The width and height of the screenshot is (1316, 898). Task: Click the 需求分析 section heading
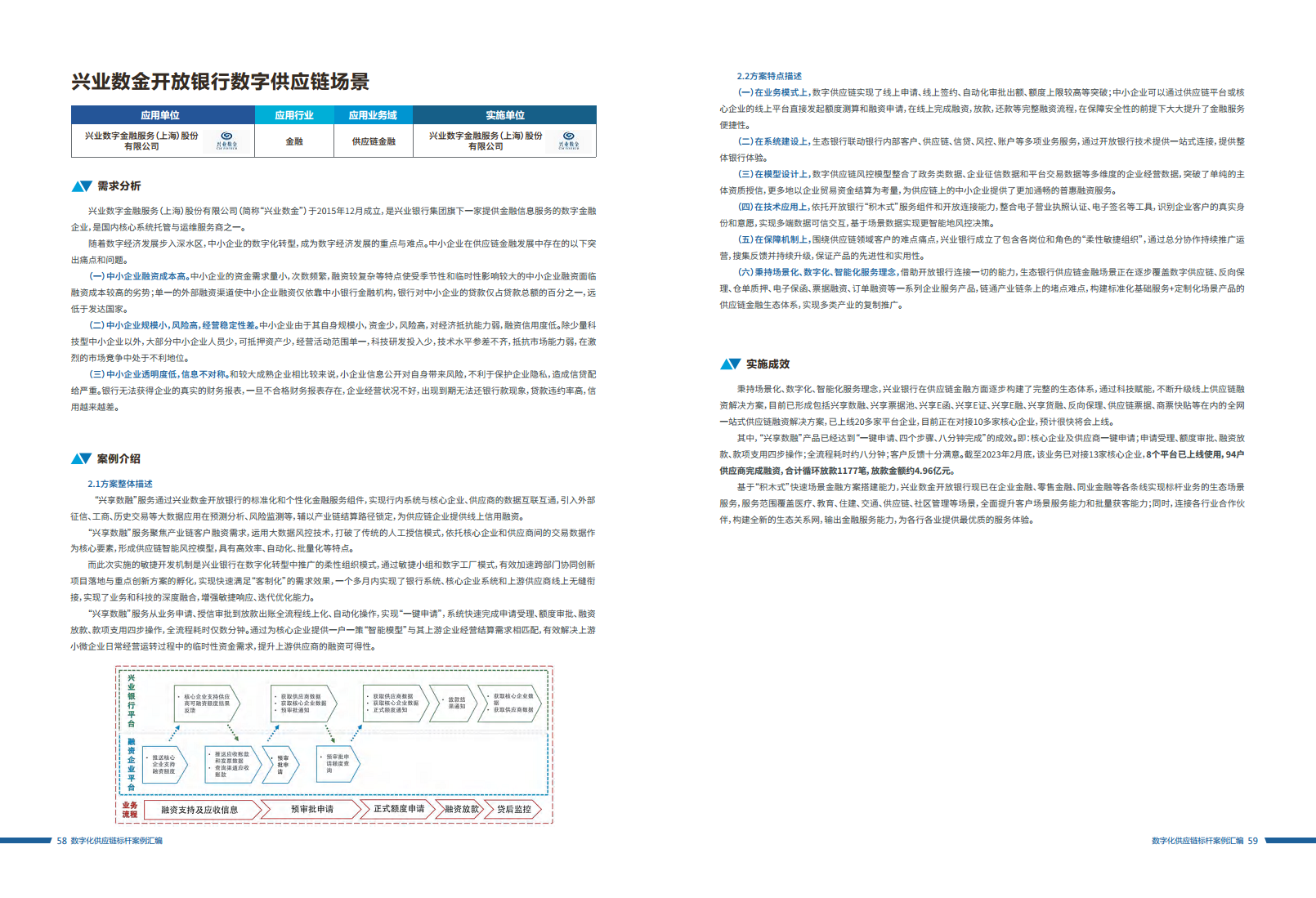[x=119, y=186]
